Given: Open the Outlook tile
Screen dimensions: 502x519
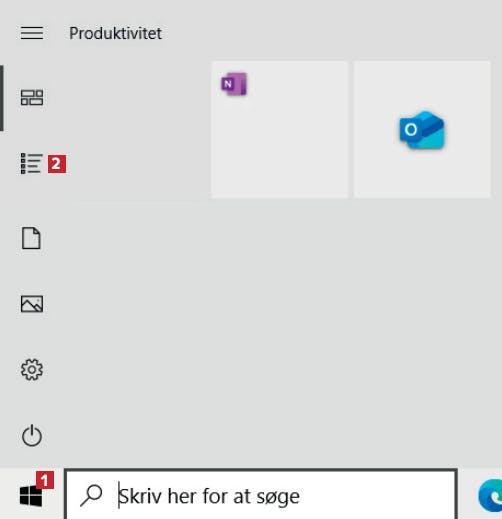Looking at the screenshot, I should coord(422,130).
